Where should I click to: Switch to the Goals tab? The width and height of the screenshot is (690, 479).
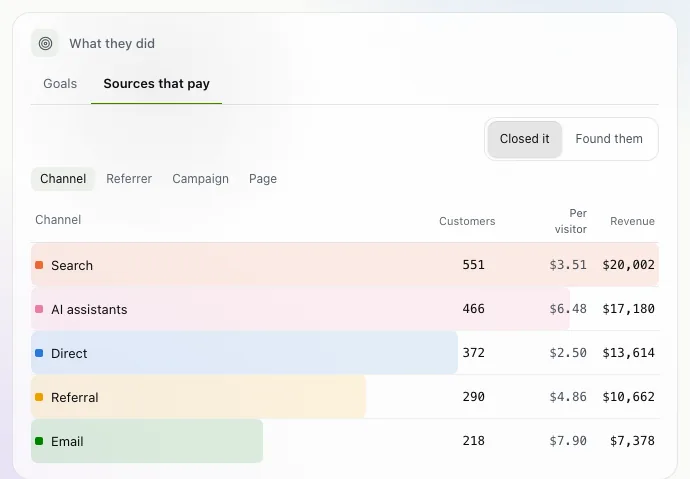coord(60,84)
